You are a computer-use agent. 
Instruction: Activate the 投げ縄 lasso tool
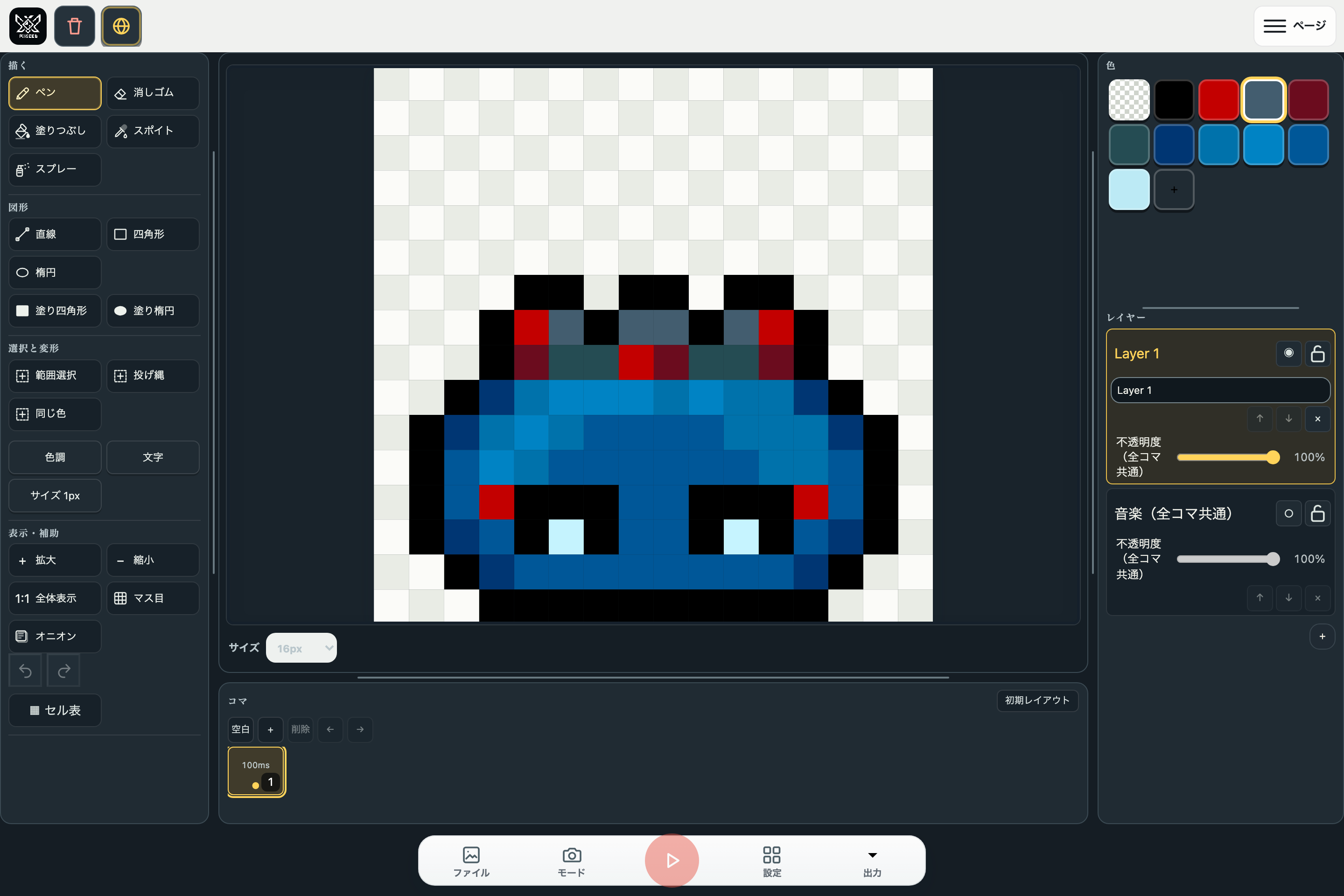pos(153,375)
